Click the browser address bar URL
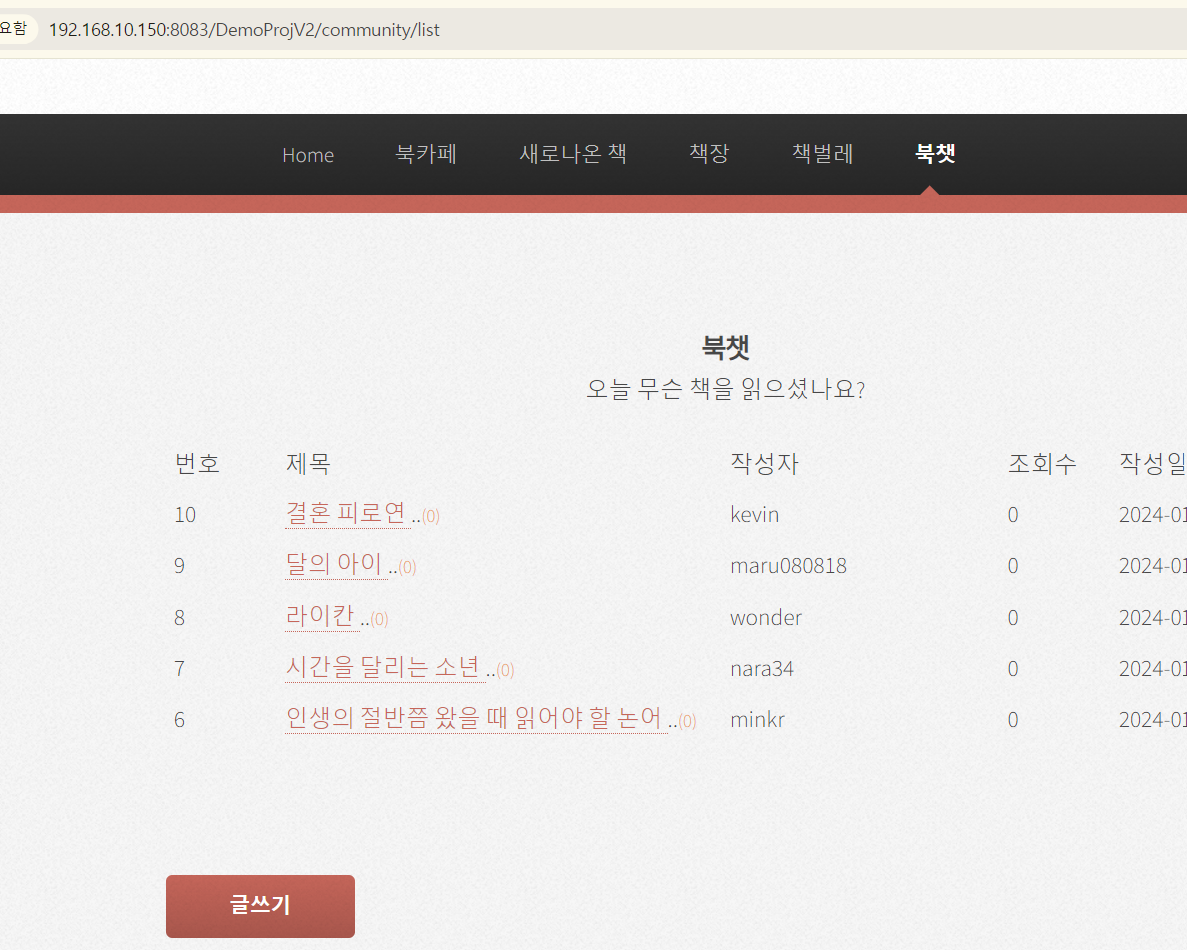Image resolution: width=1187 pixels, height=950 pixels. (244, 30)
